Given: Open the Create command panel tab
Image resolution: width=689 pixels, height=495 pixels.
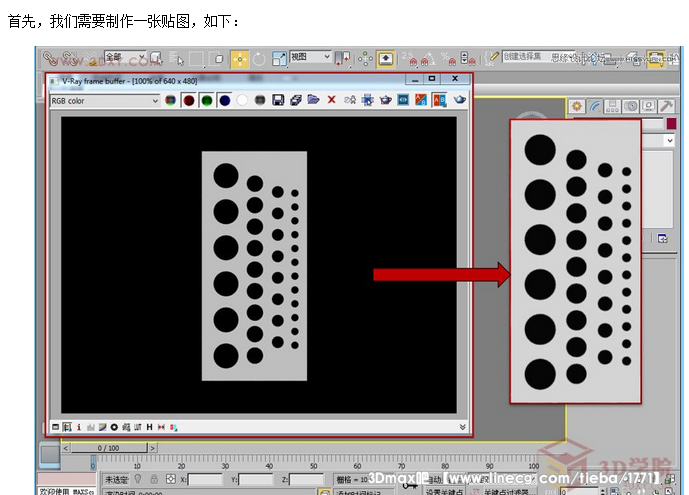Looking at the screenshot, I should pyautogui.click(x=577, y=106).
